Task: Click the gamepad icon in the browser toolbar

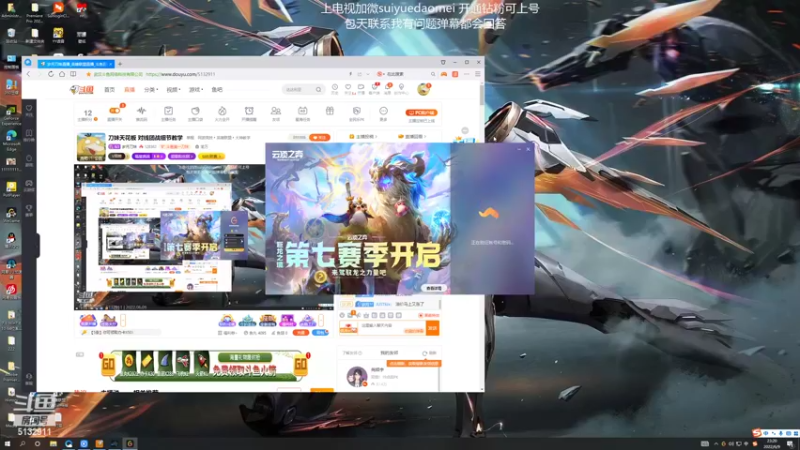Action: pyautogui.click(x=444, y=74)
